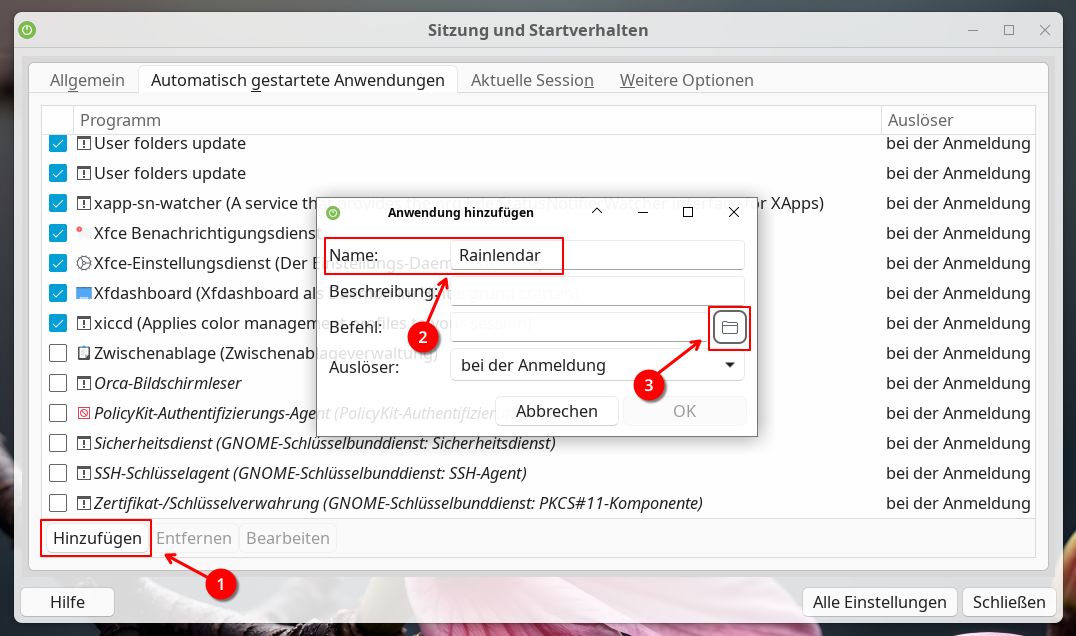Open the Weitere Optionen tab

point(686,80)
